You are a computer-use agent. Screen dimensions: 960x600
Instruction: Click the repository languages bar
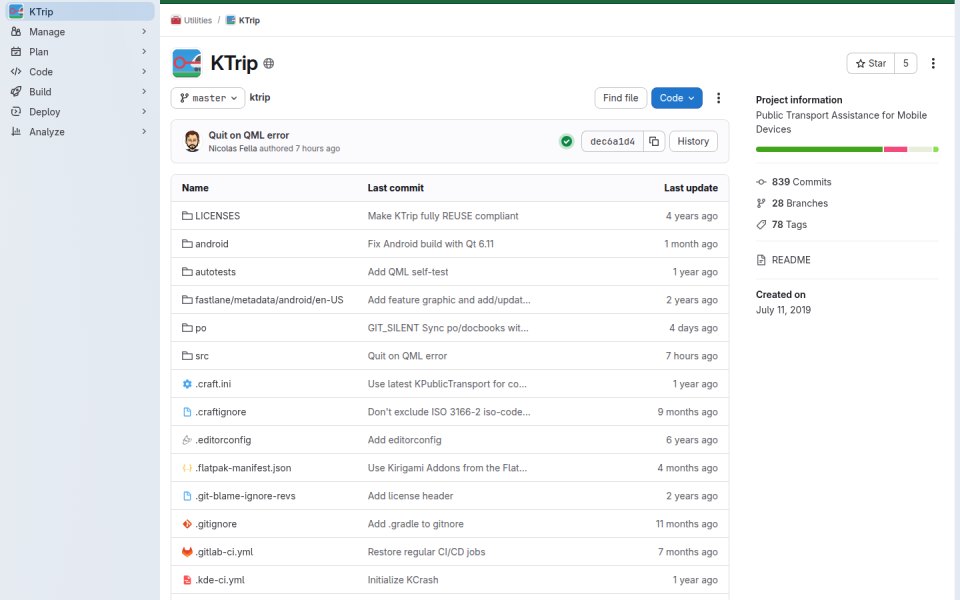pos(847,149)
